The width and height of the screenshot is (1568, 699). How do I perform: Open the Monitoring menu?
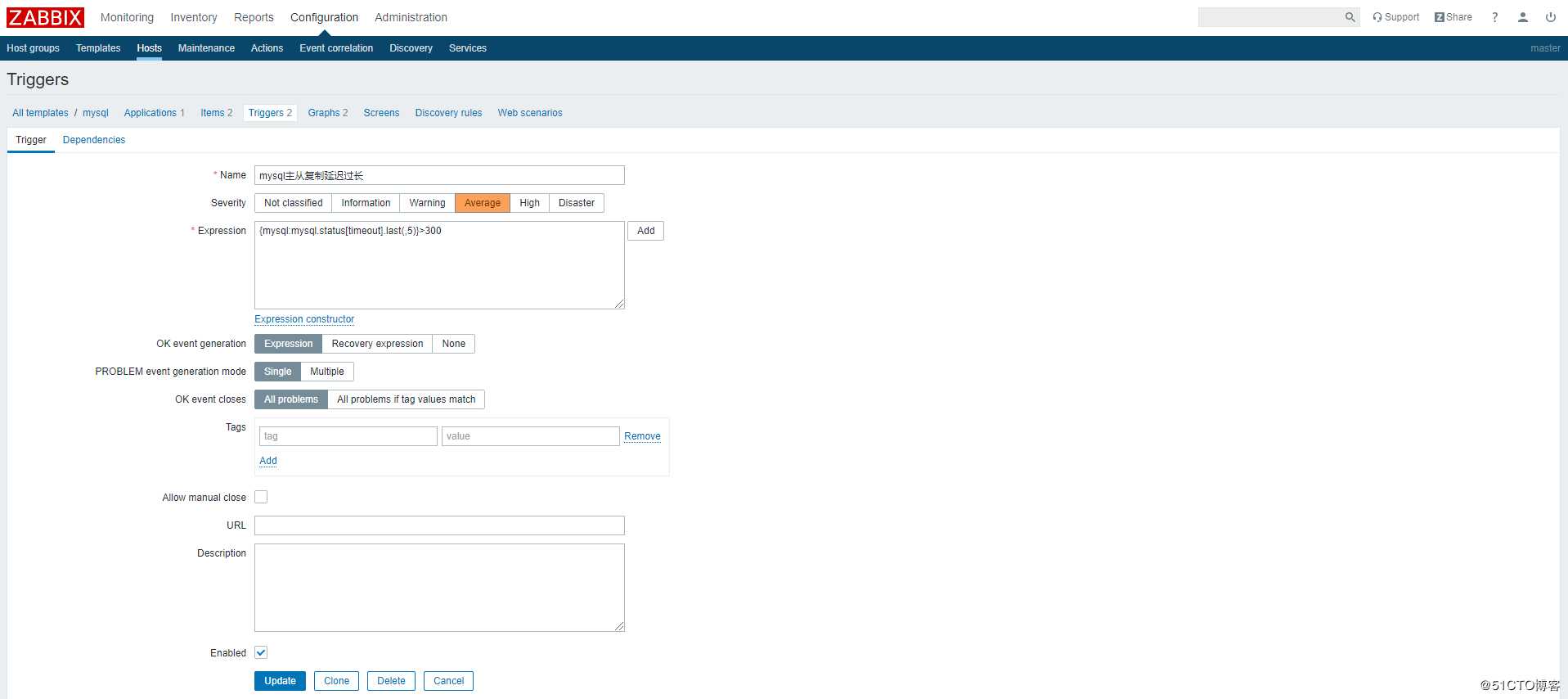click(x=127, y=17)
